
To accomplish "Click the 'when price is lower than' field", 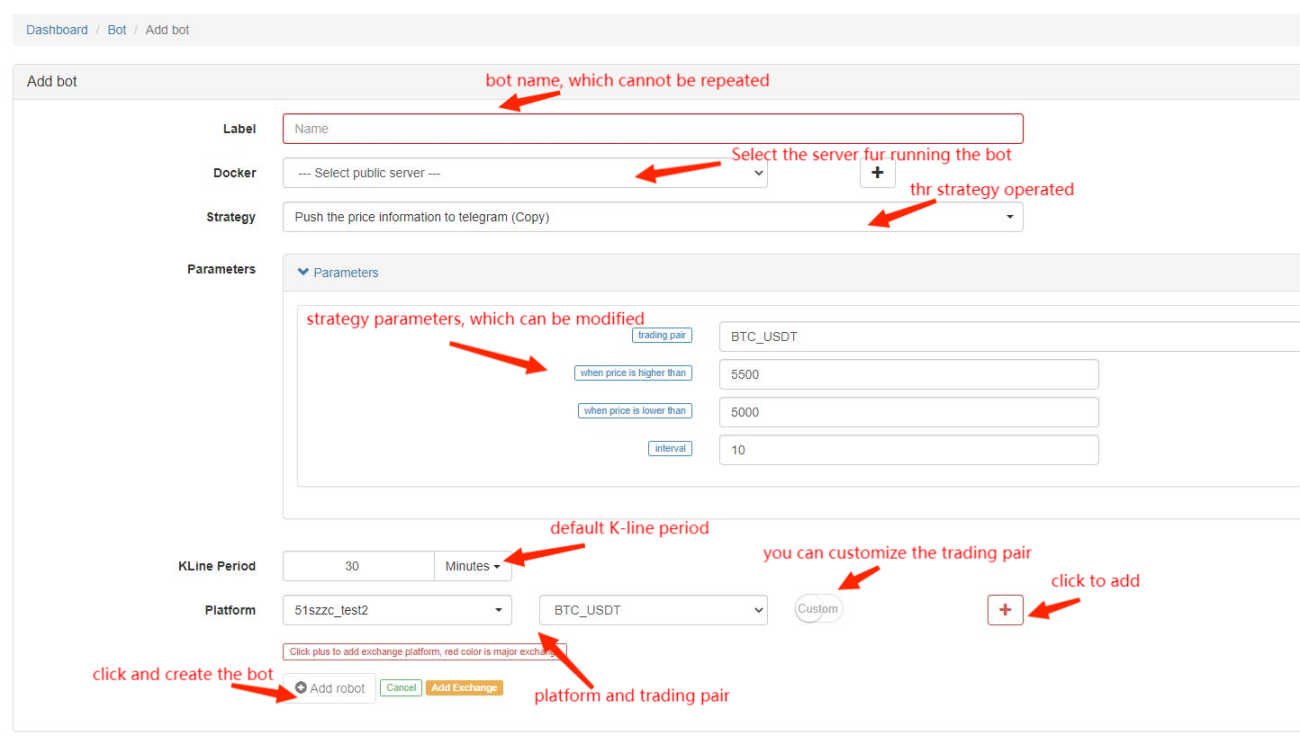I will point(909,412).
